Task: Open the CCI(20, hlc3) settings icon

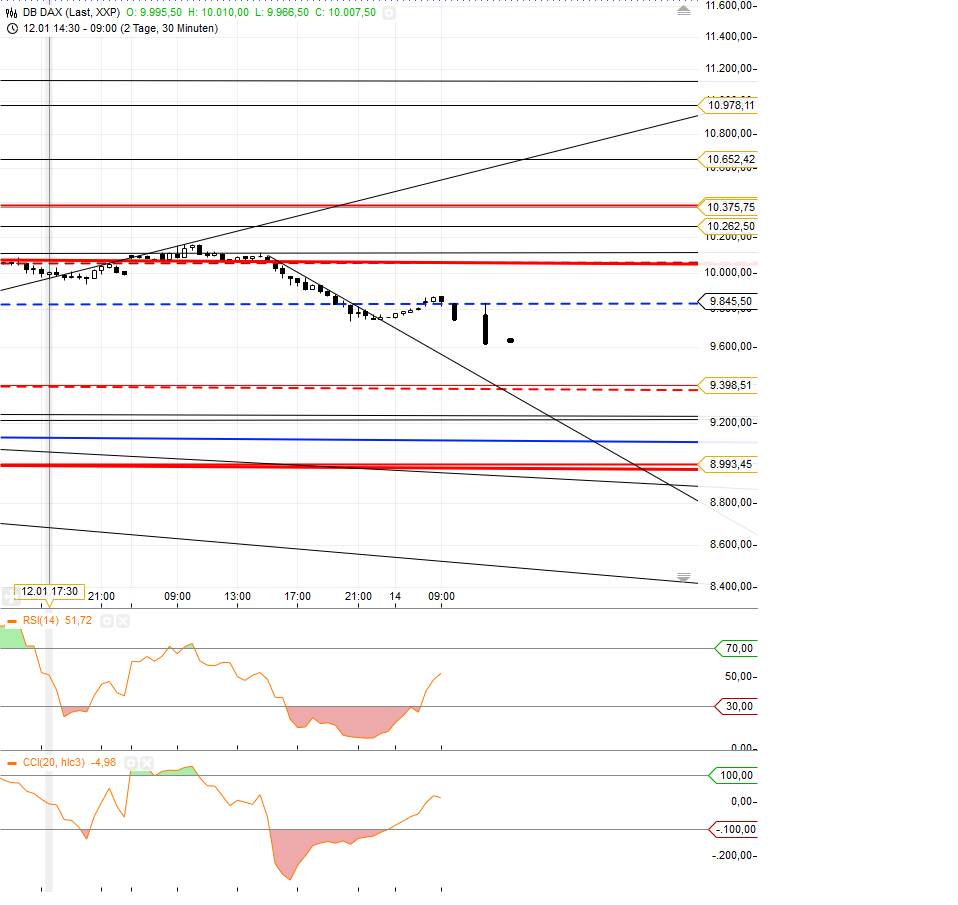Action: (x=131, y=763)
